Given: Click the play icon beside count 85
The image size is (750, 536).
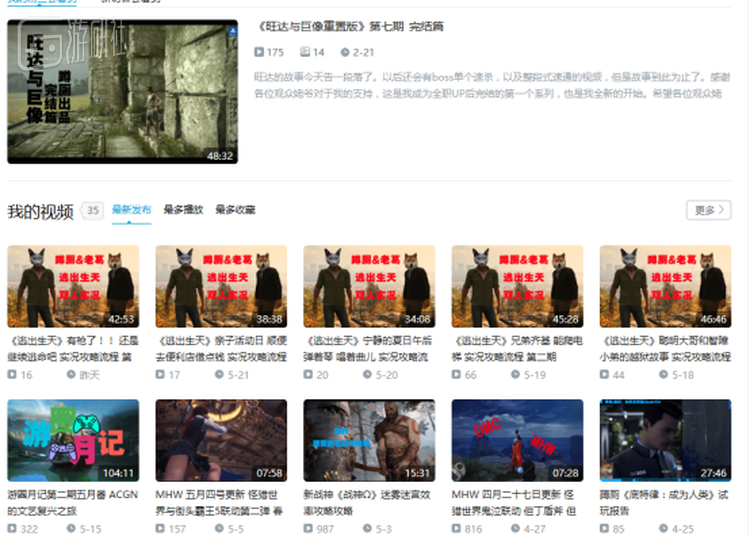Looking at the screenshot, I should coord(604,528).
